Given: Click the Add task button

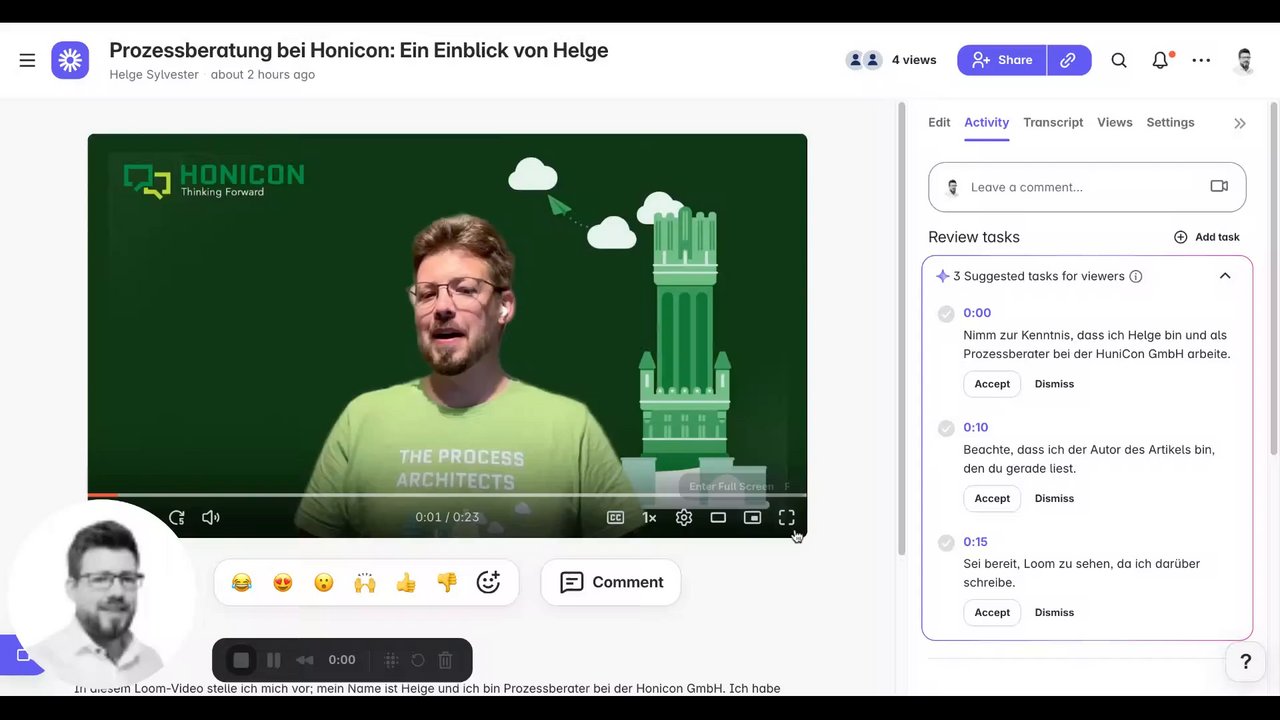Looking at the screenshot, I should 1206,237.
